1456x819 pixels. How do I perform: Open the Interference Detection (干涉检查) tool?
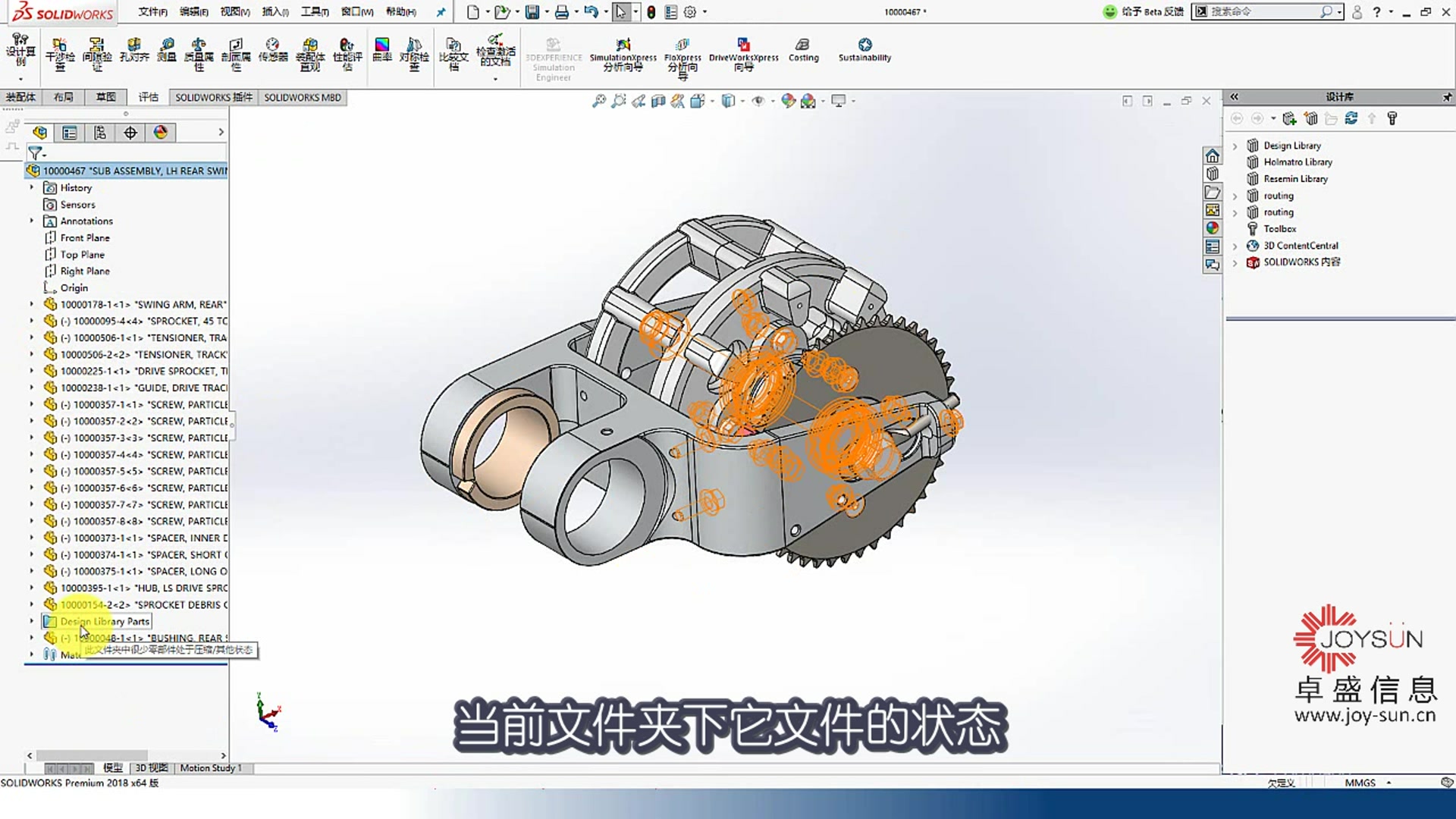click(60, 55)
